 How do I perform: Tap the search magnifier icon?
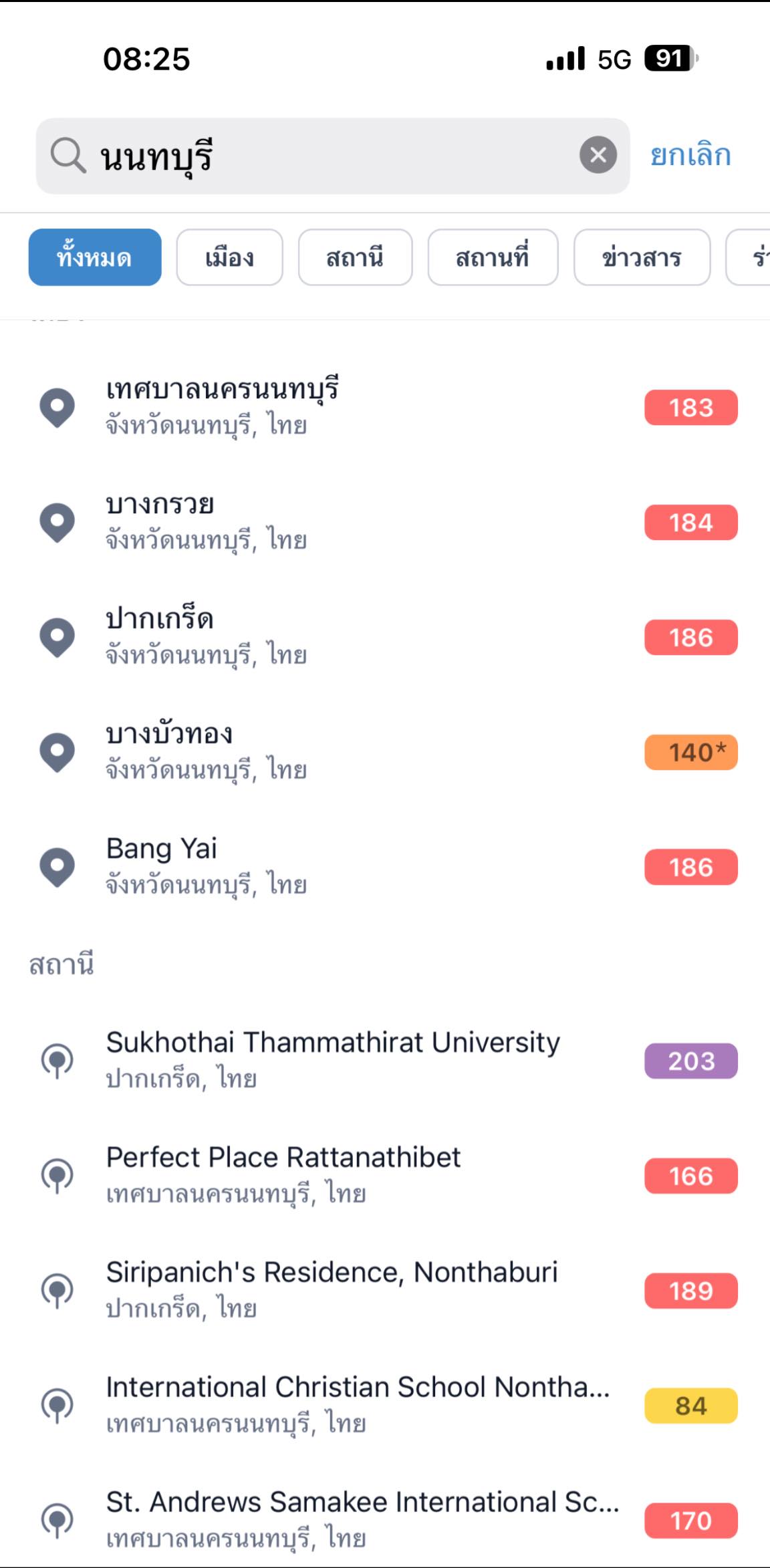68,156
